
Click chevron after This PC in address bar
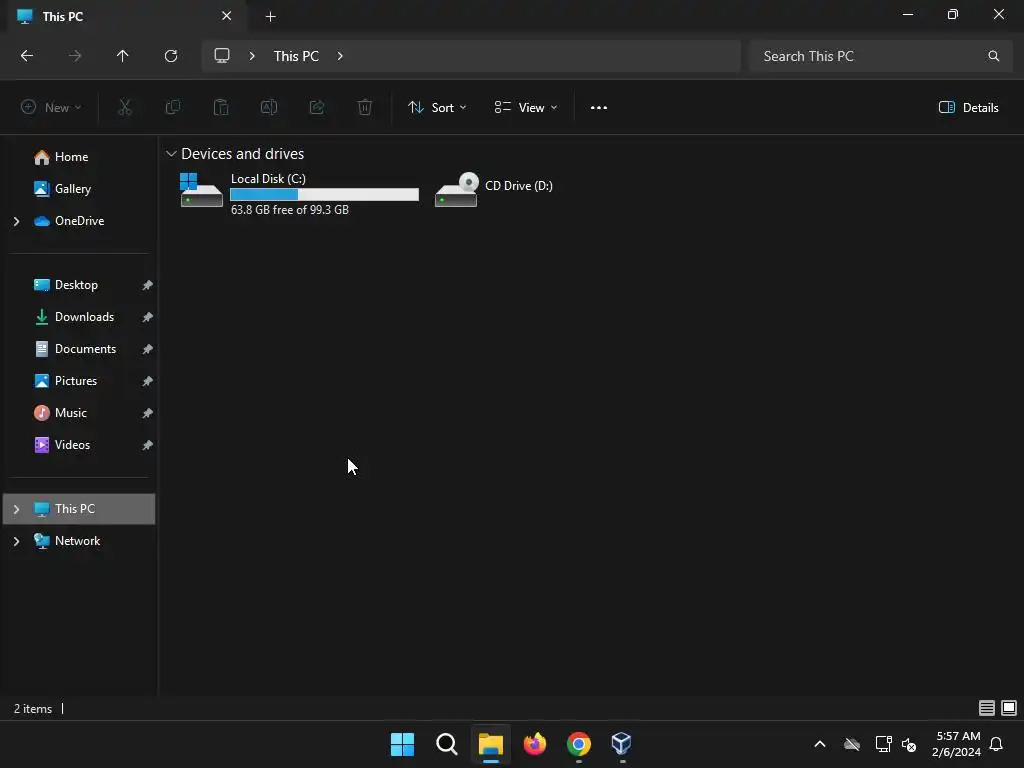click(x=340, y=56)
